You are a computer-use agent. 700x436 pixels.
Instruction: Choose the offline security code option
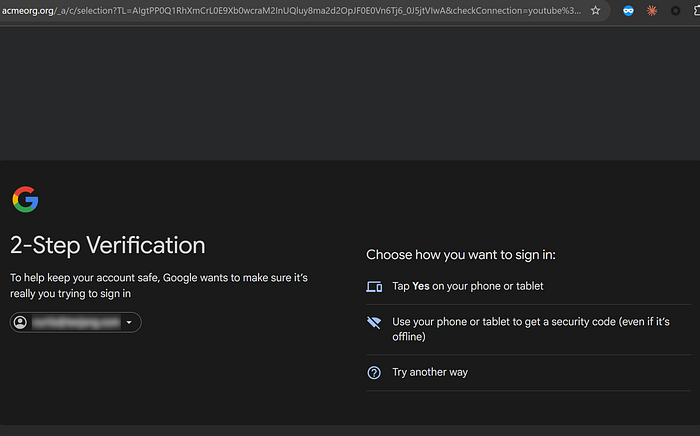coord(529,329)
